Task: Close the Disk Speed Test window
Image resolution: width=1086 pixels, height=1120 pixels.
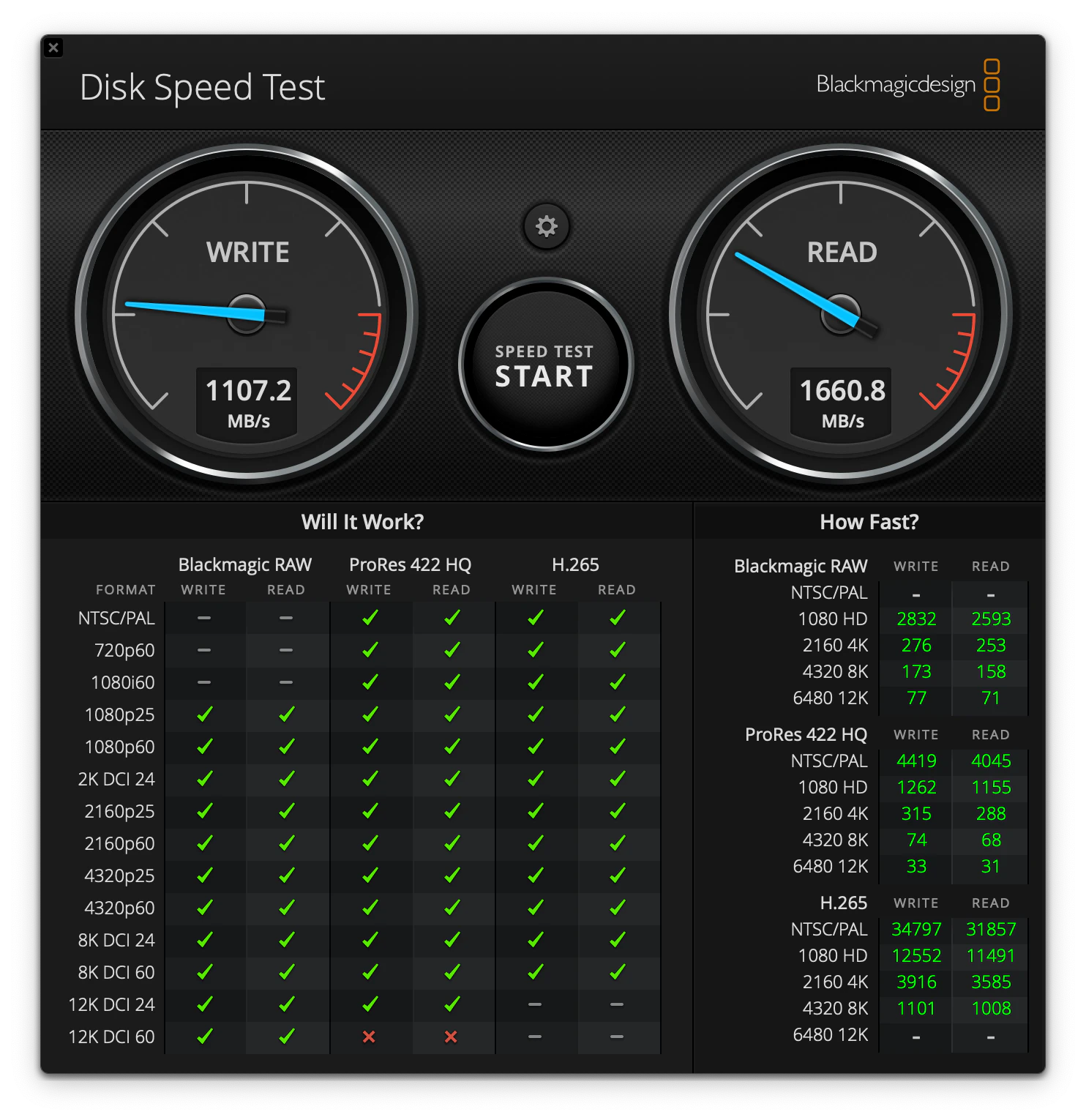Action: point(53,48)
